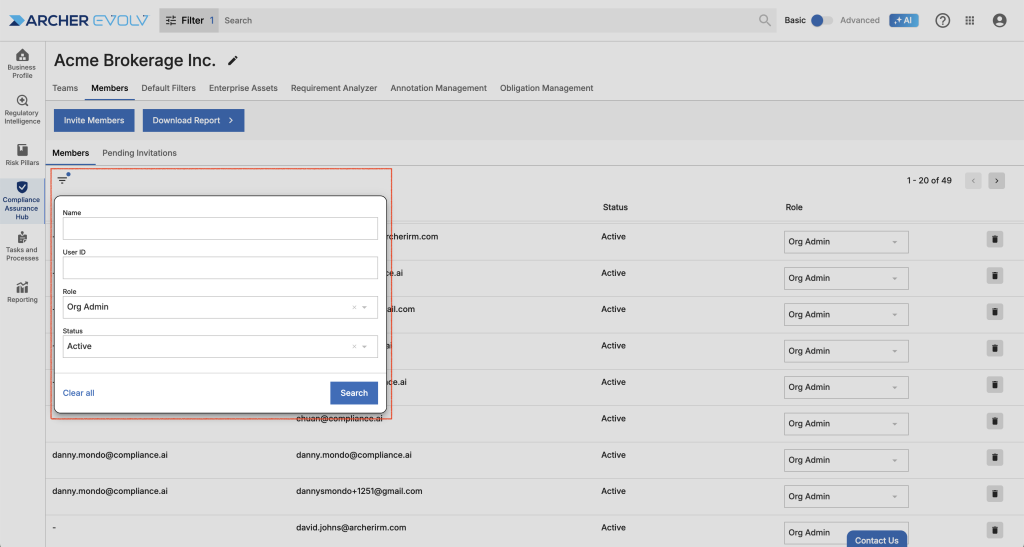The width and height of the screenshot is (1024, 547).
Task: Open the help question mark icon
Action: (x=942, y=20)
